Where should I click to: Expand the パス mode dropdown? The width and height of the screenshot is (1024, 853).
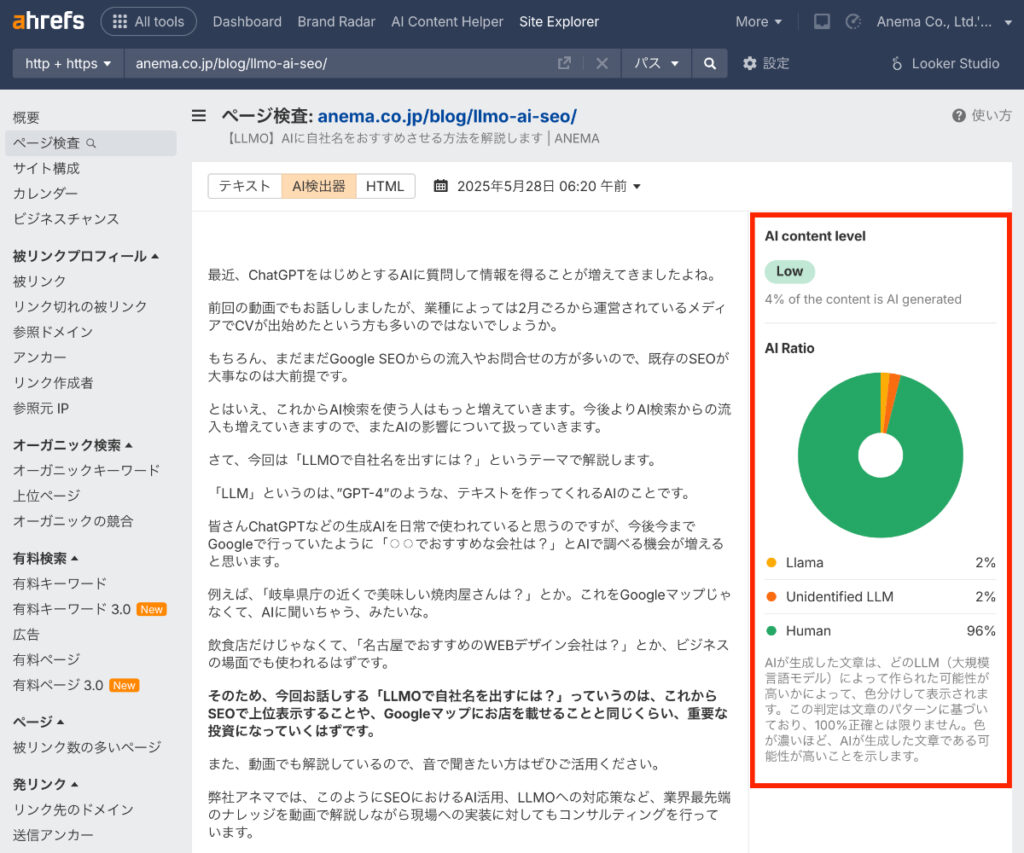(x=656, y=63)
